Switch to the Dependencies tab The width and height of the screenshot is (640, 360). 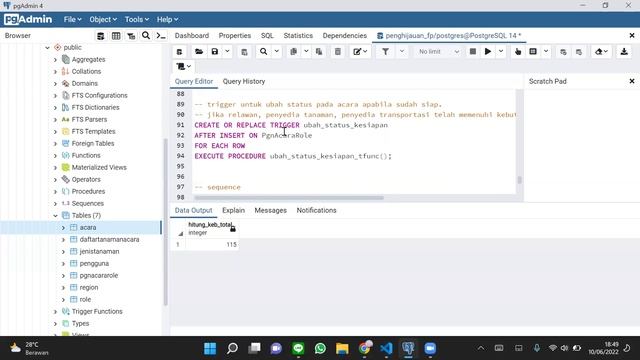(344, 36)
